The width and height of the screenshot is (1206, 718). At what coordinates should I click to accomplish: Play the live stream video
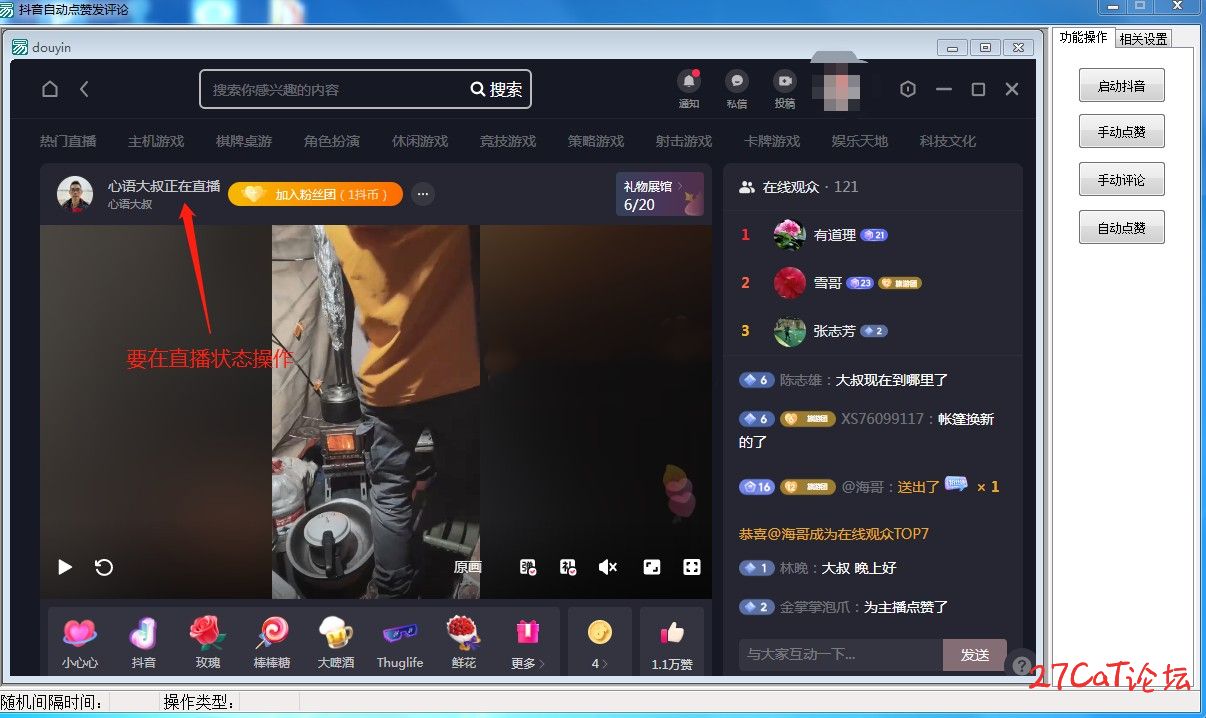point(65,567)
